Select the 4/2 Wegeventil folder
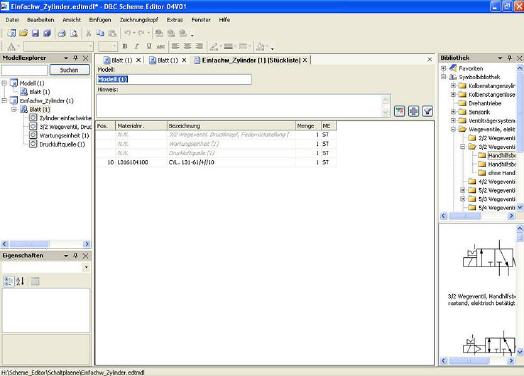Image resolution: width=524 pixels, height=376 pixels. click(x=497, y=182)
